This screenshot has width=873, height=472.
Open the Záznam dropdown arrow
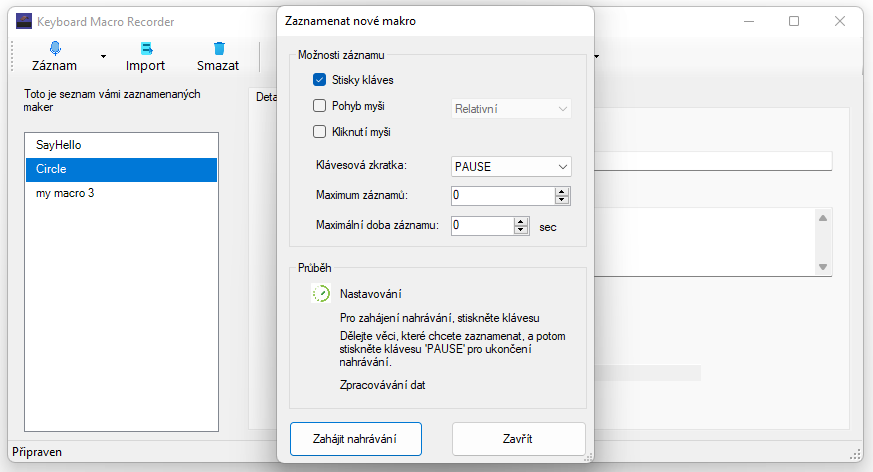point(103,57)
